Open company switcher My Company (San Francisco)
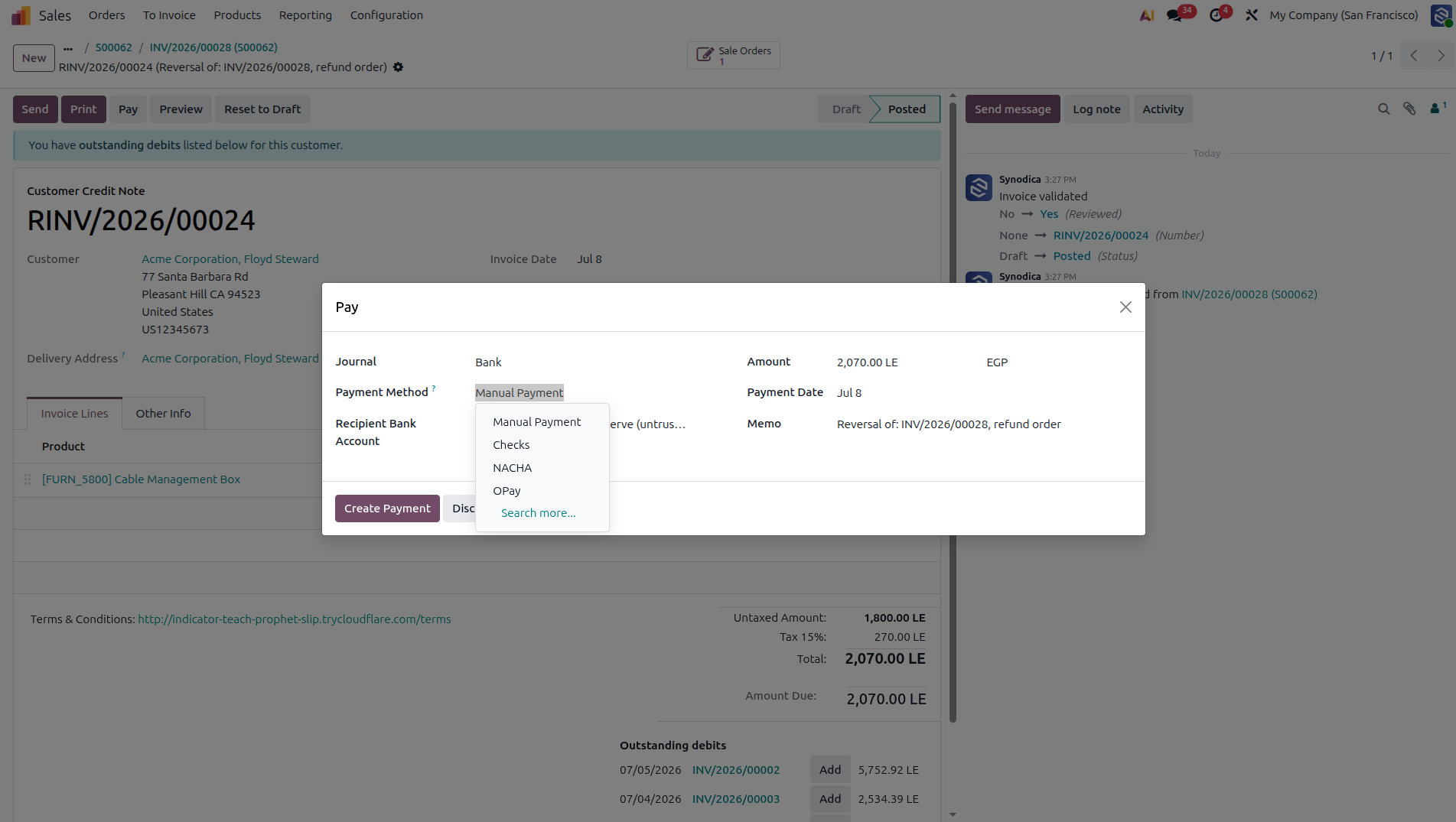This screenshot has width=1456, height=822. pyautogui.click(x=1344, y=15)
